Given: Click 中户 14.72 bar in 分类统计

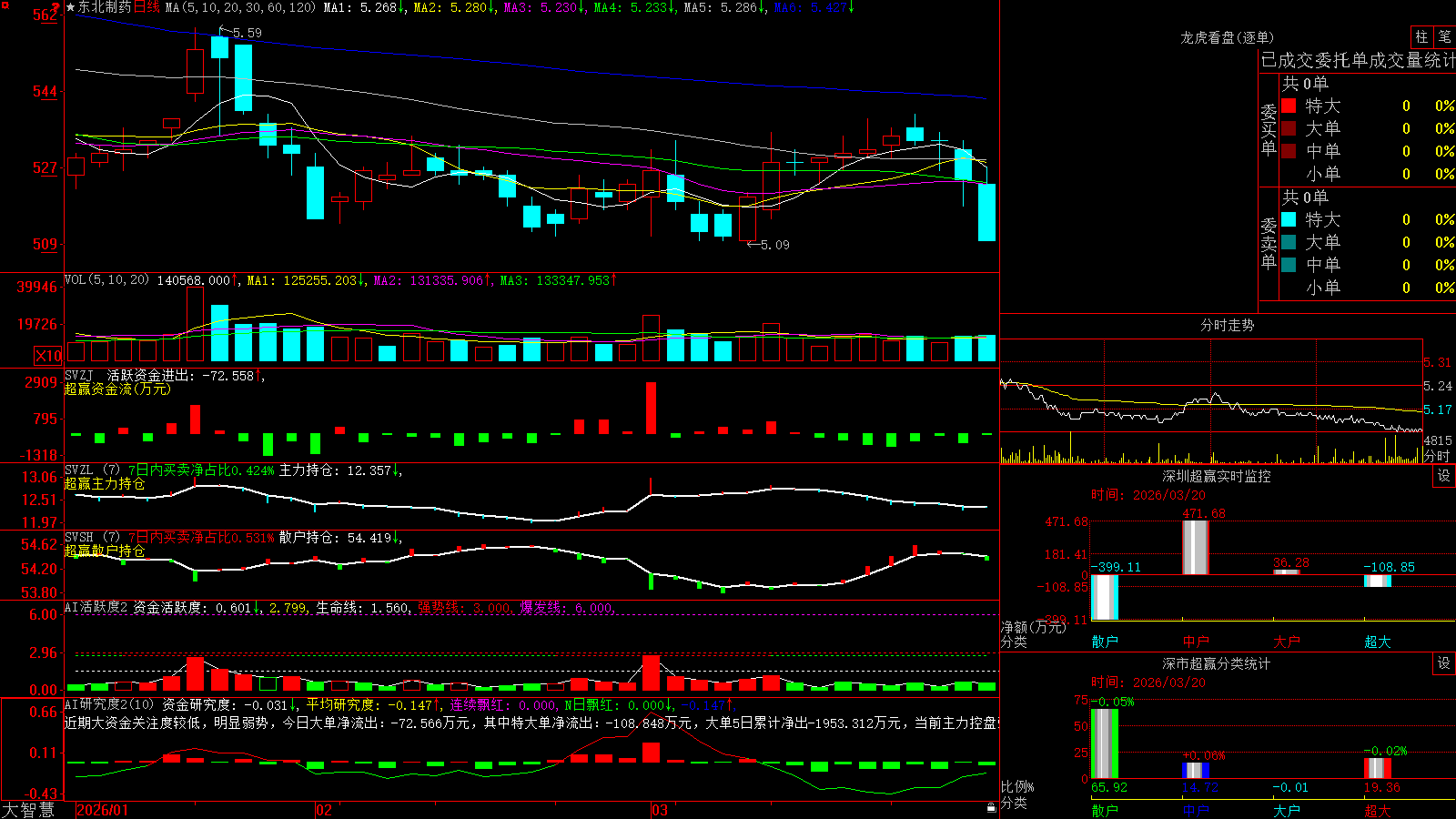Looking at the screenshot, I should coord(1195,771).
